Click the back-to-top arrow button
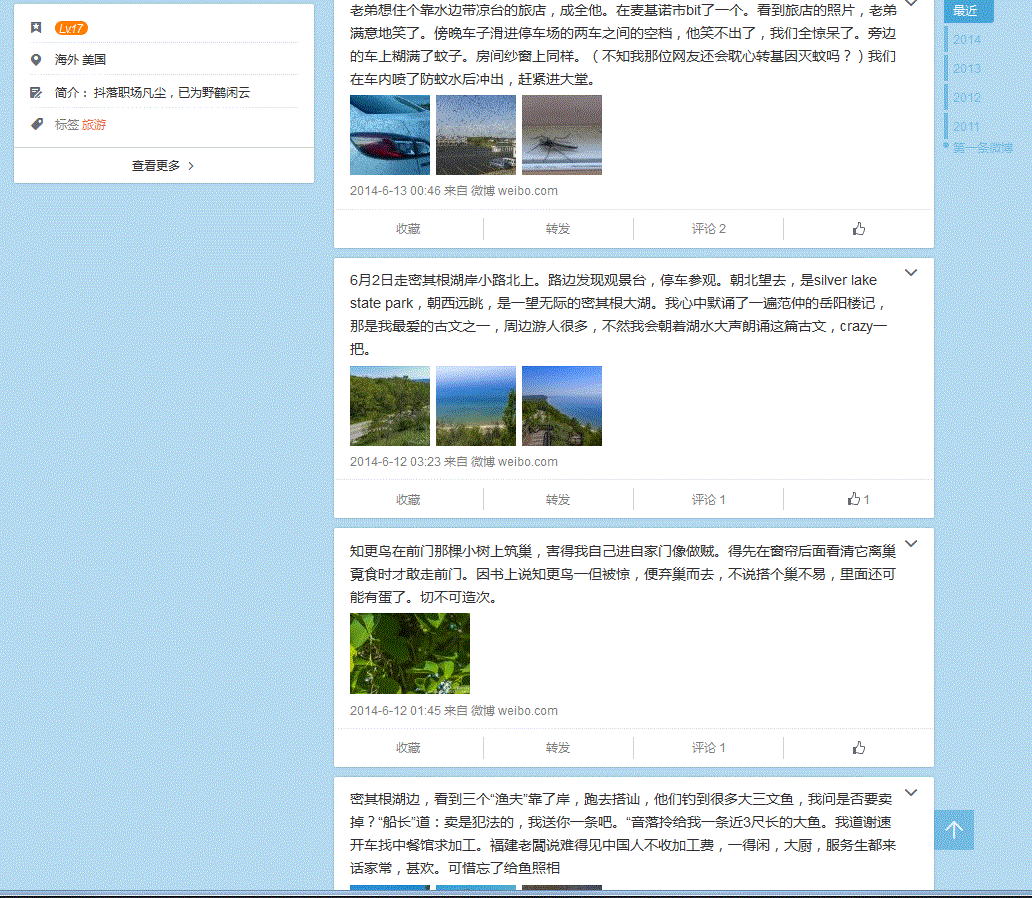The width and height of the screenshot is (1032, 898). point(953,830)
